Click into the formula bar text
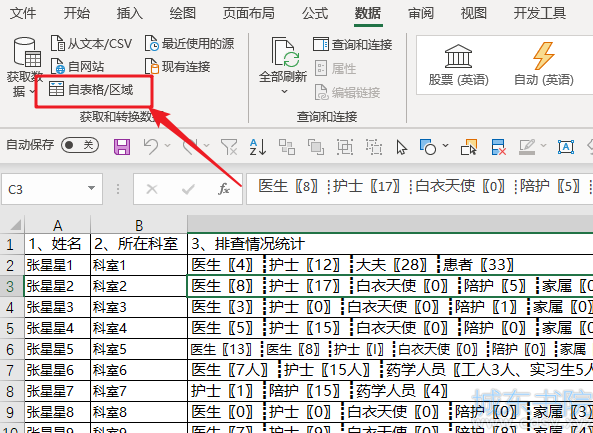The height and width of the screenshot is (433, 593). (419, 189)
